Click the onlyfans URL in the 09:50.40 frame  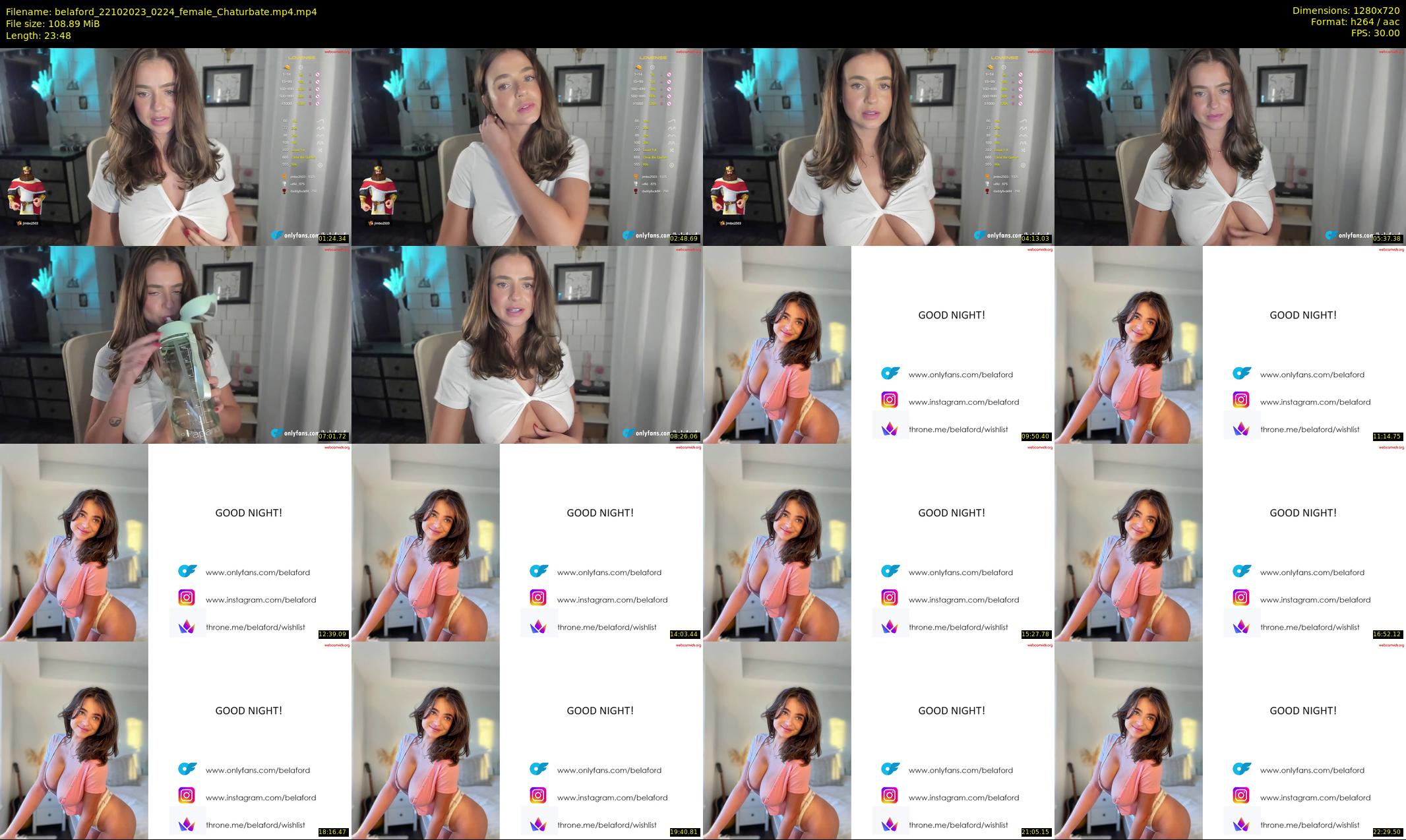tap(960, 375)
